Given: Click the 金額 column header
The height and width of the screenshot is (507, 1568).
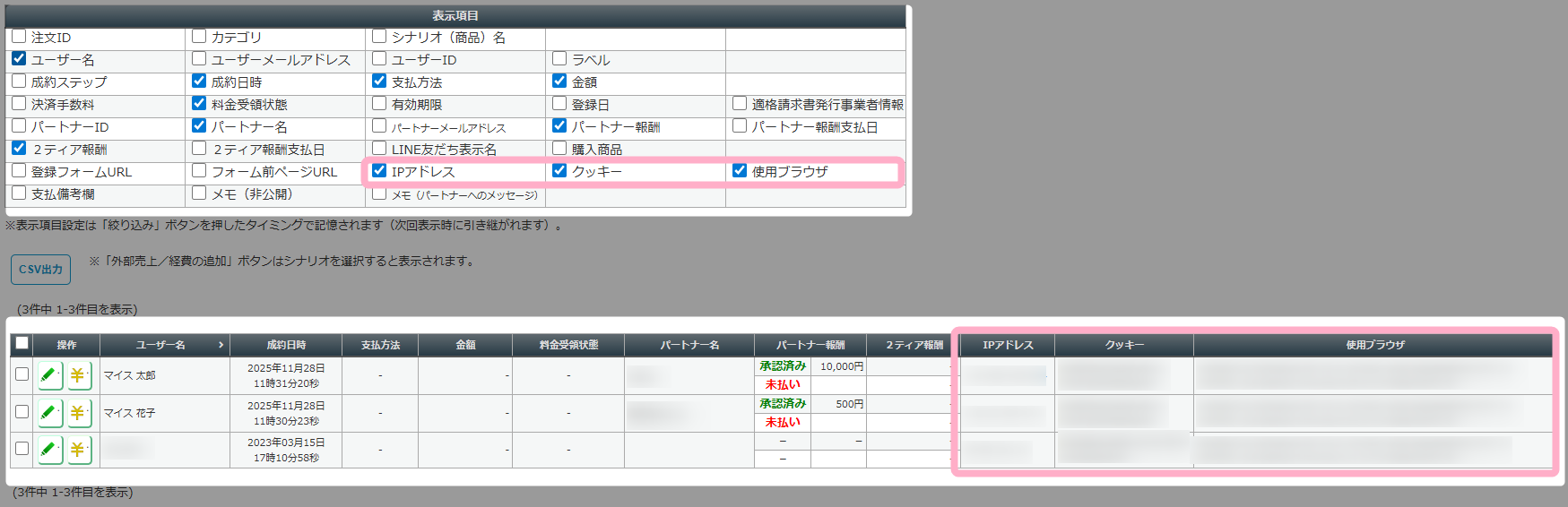Looking at the screenshot, I should (465, 345).
